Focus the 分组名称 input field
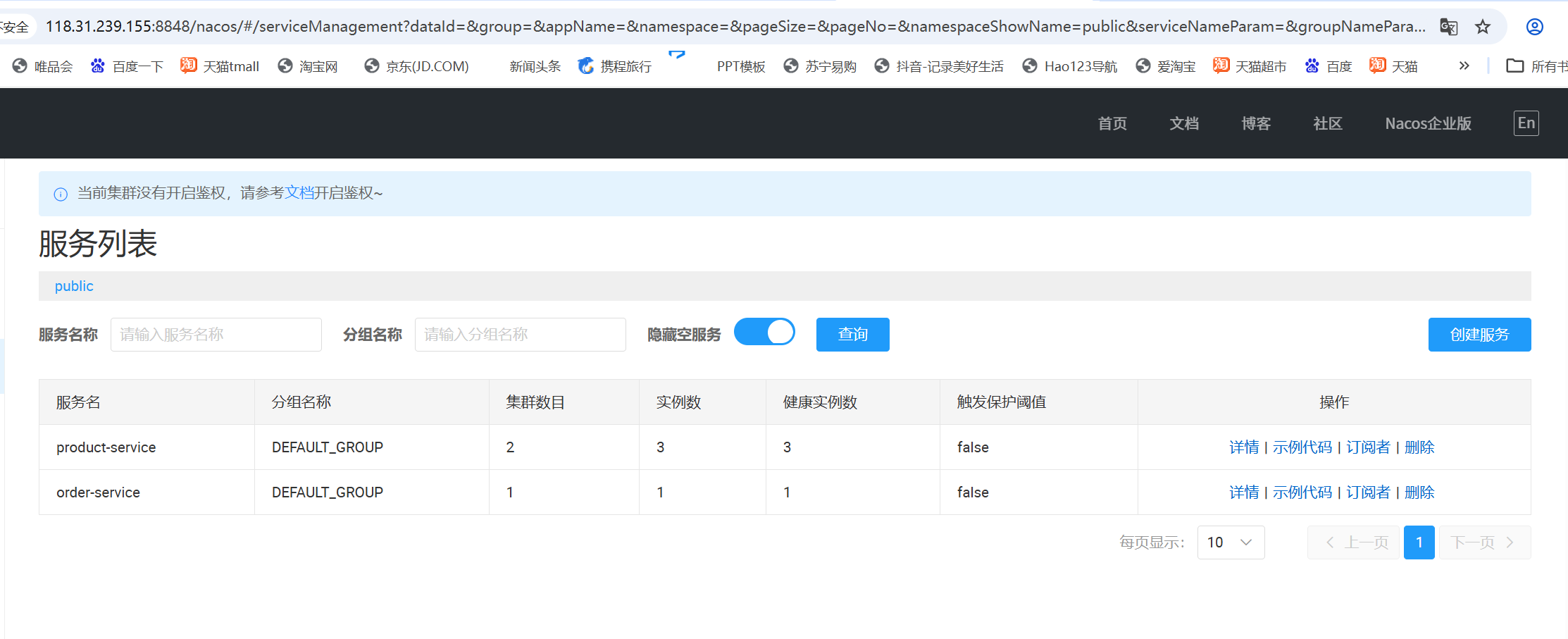Image resolution: width=1568 pixels, height=639 pixels. click(x=521, y=335)
